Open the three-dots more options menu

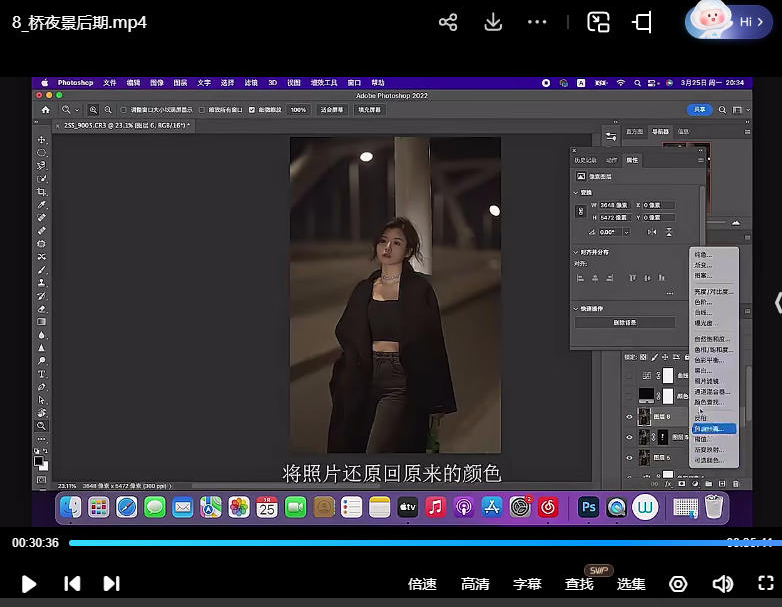(x=537, y=22)
